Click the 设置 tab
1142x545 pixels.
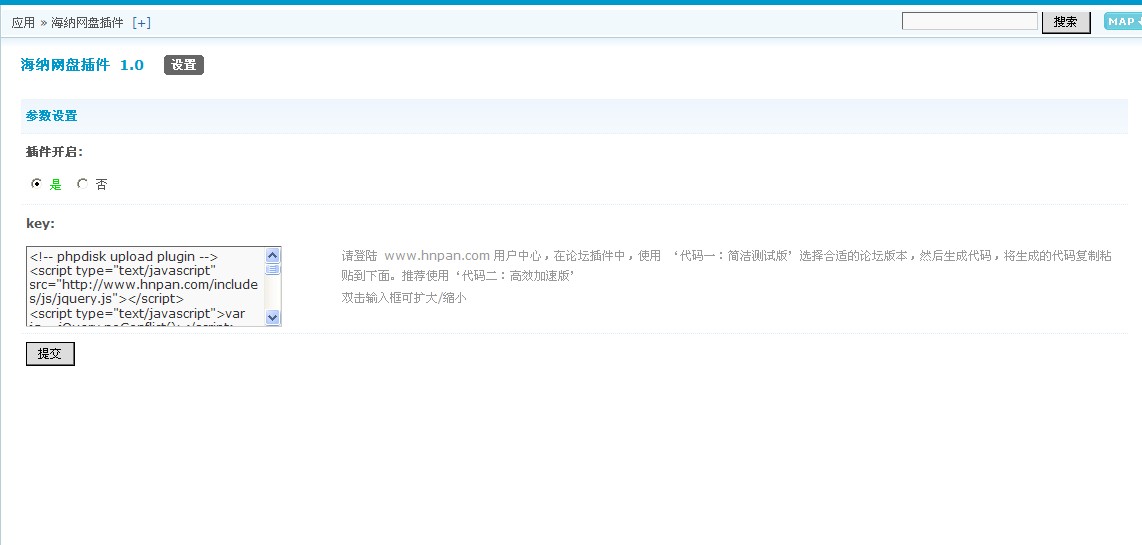(184, 65)
